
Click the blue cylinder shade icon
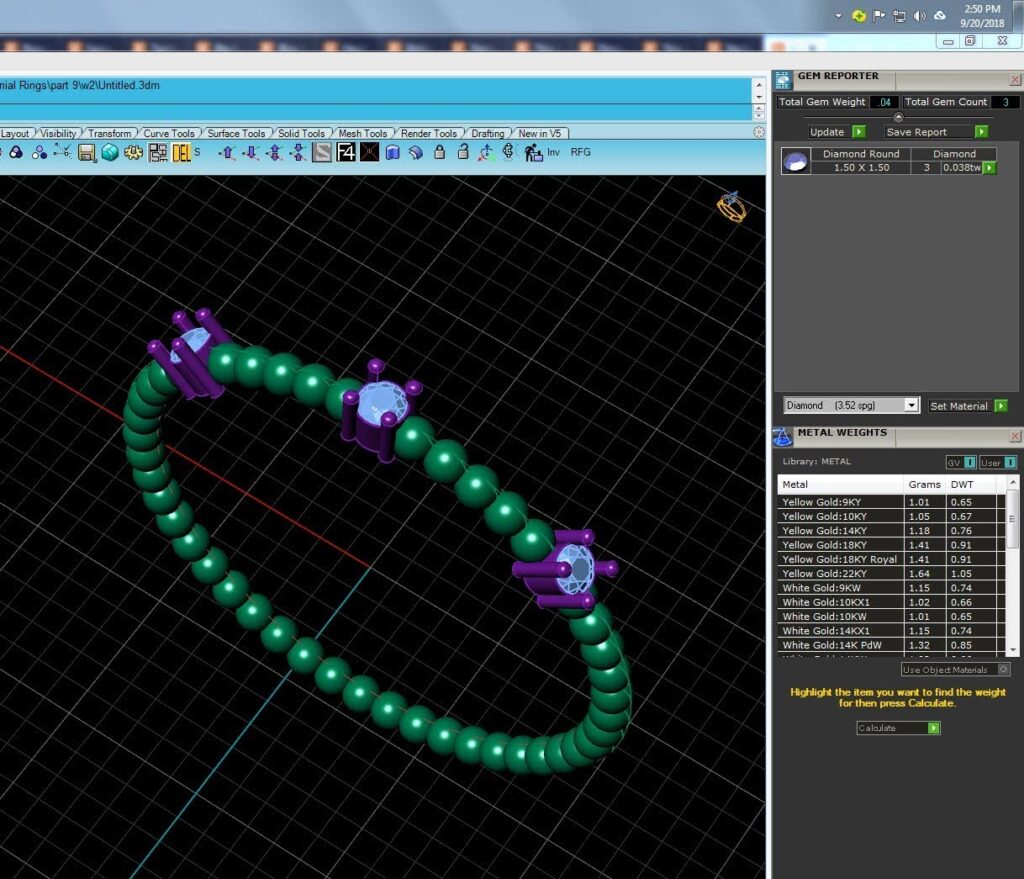point(392,152)
